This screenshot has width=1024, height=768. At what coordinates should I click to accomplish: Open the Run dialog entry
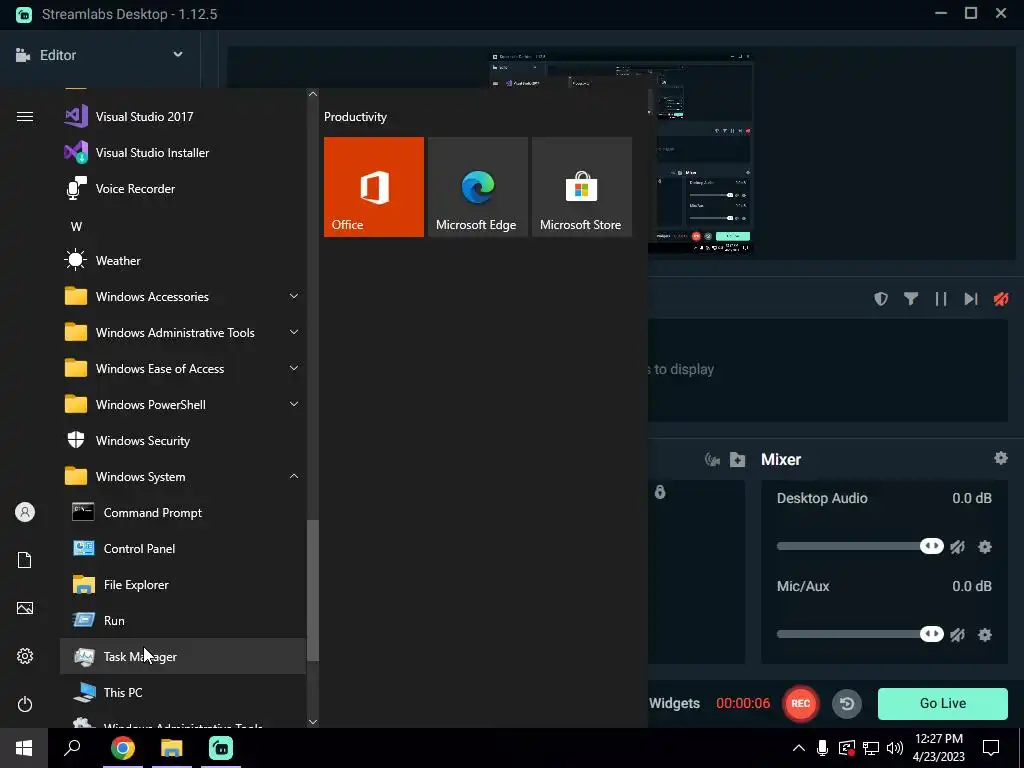(183, 620)
